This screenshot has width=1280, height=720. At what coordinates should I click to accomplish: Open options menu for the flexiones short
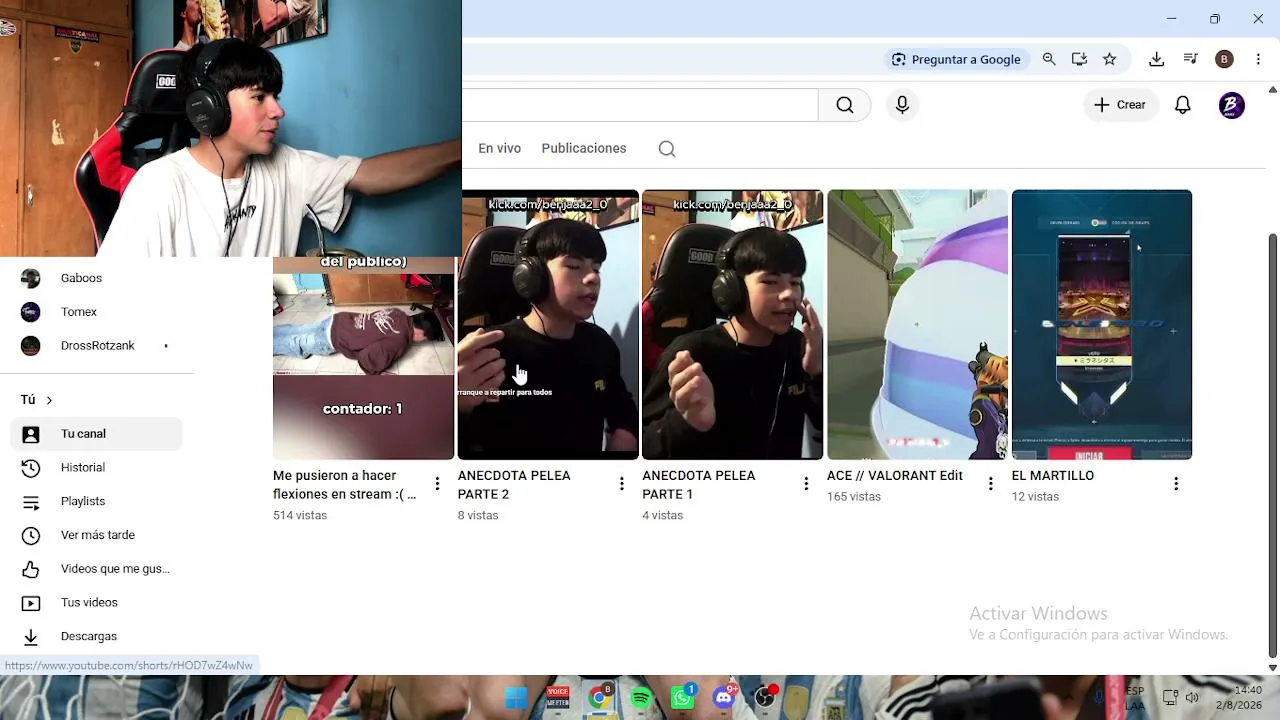pyautogui.click(x=437, y=484)
